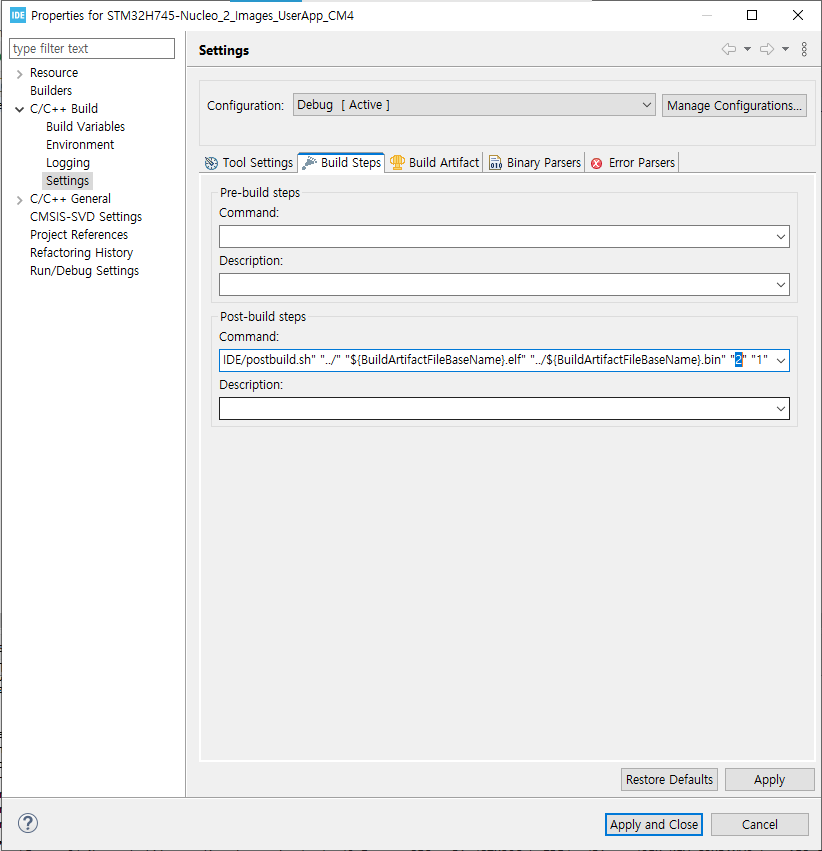Click the back navigation arrow icon

(729, 49)
